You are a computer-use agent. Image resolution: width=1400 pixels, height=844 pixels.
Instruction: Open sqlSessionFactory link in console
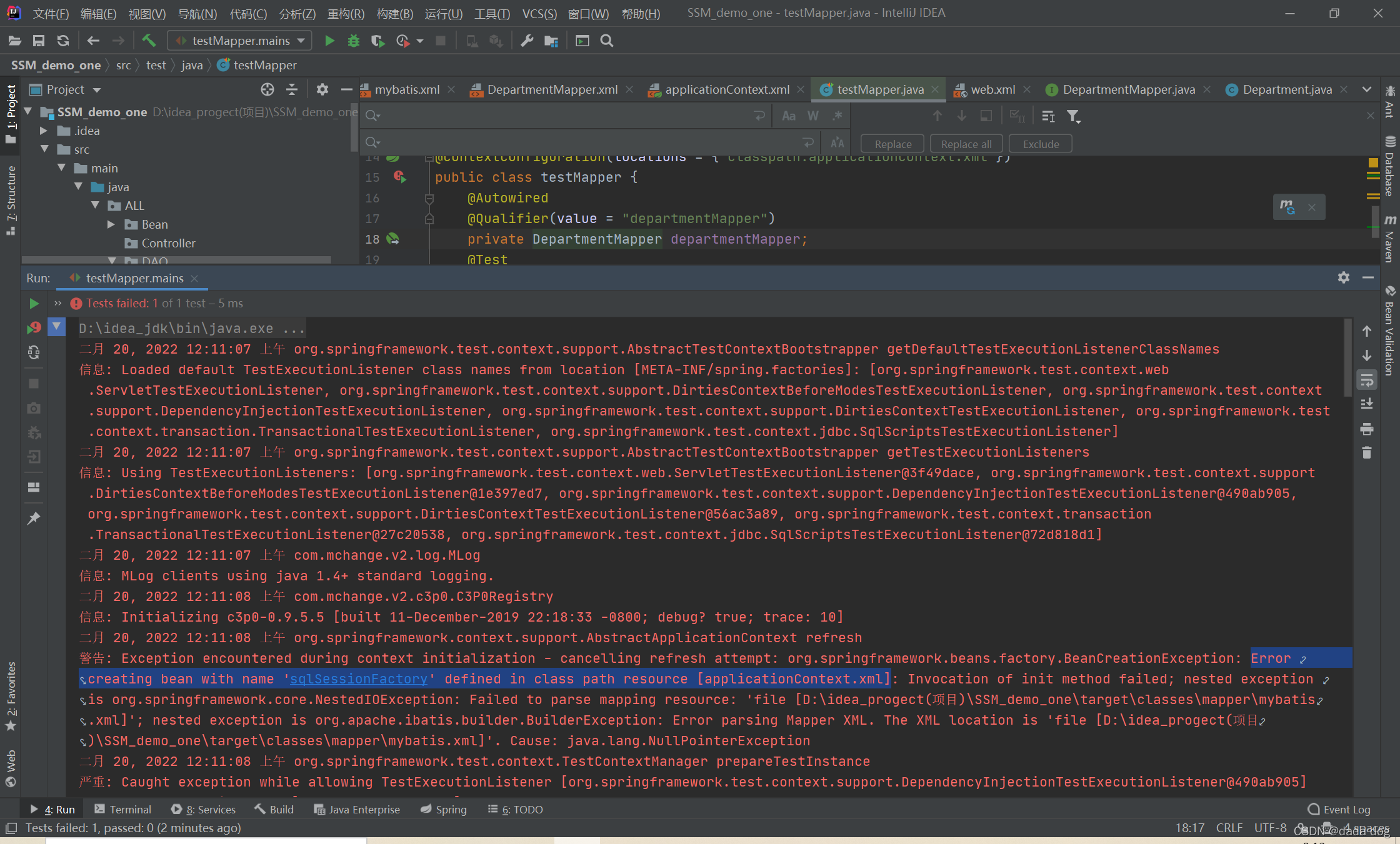[x=358, y=679]
